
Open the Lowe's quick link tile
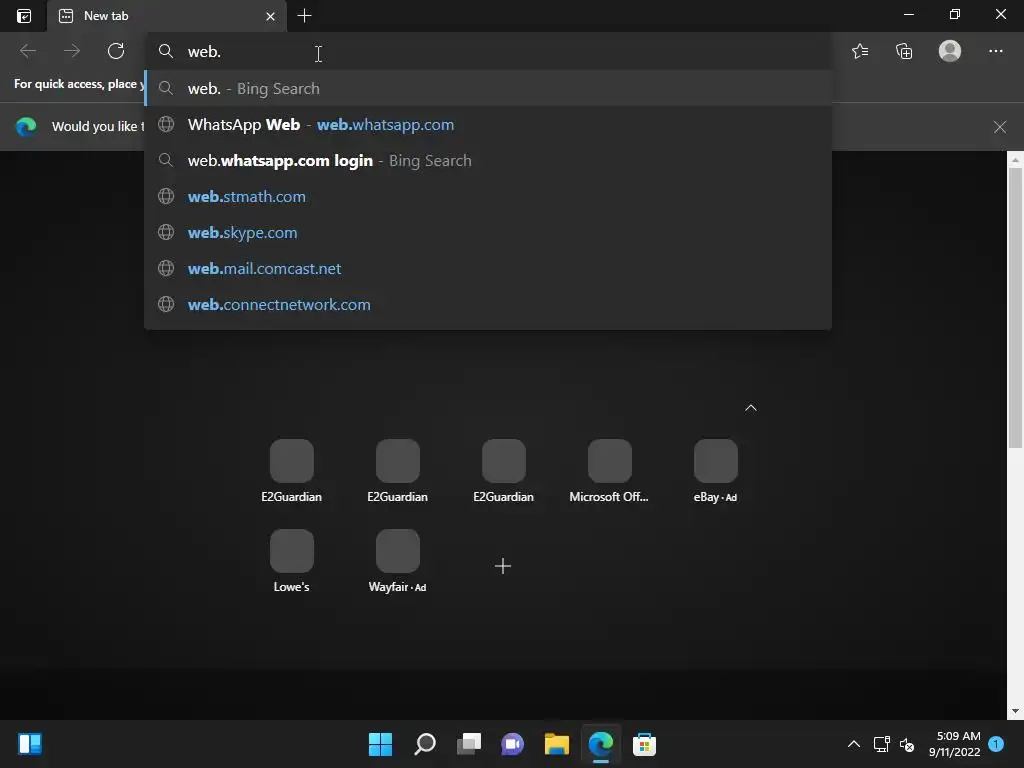291,560
